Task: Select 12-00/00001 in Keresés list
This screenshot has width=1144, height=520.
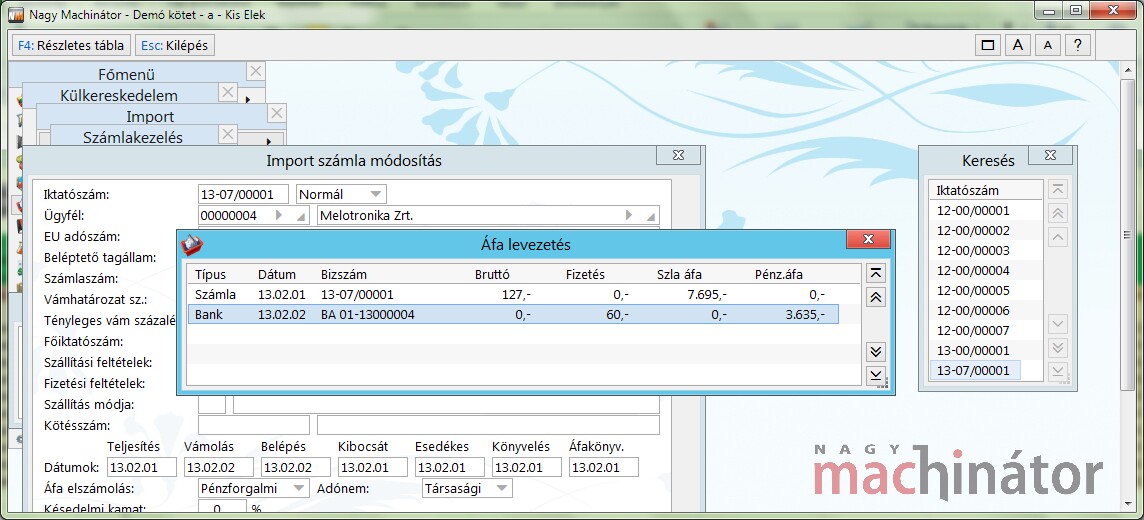Action: [x=973, y=211]
